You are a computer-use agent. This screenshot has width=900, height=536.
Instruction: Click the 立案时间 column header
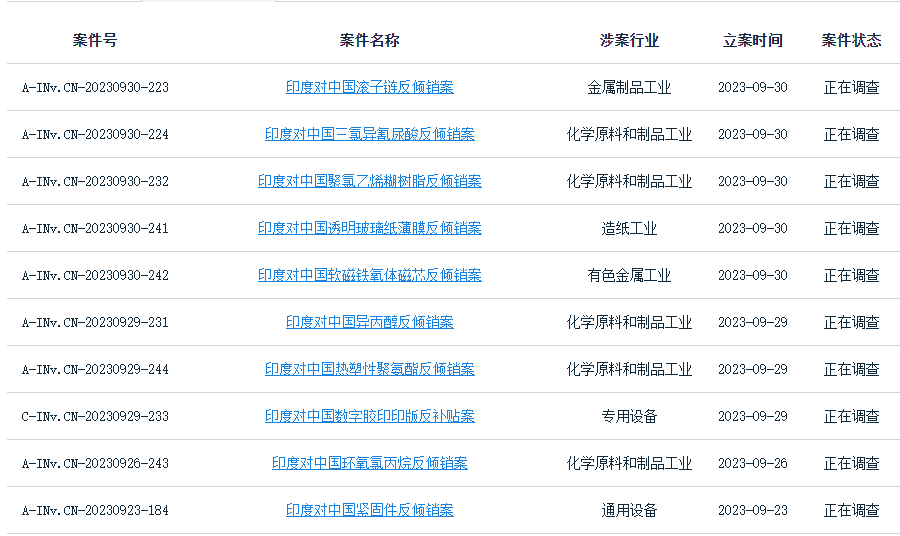tap(752, 40)
